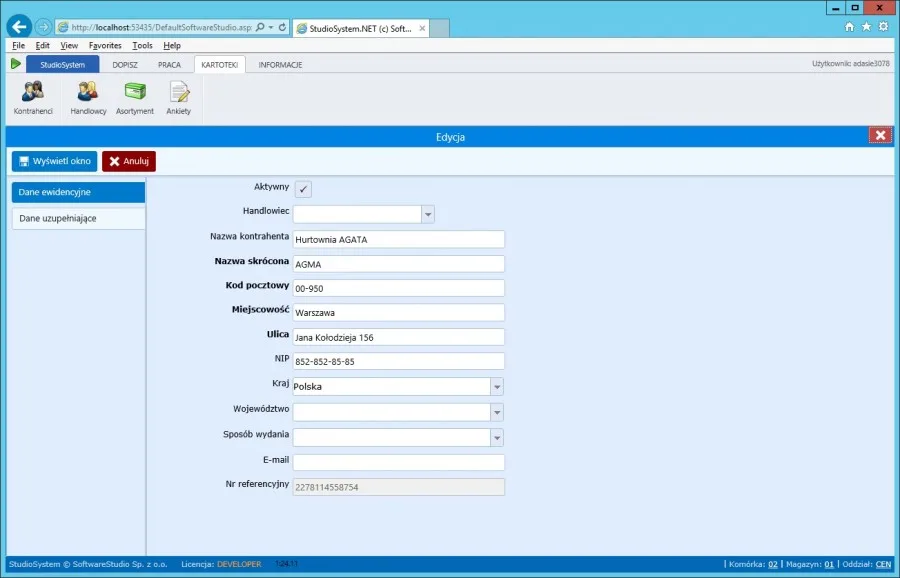Click the Miejscowość field with Warszawa

click(x=399, y=312)
